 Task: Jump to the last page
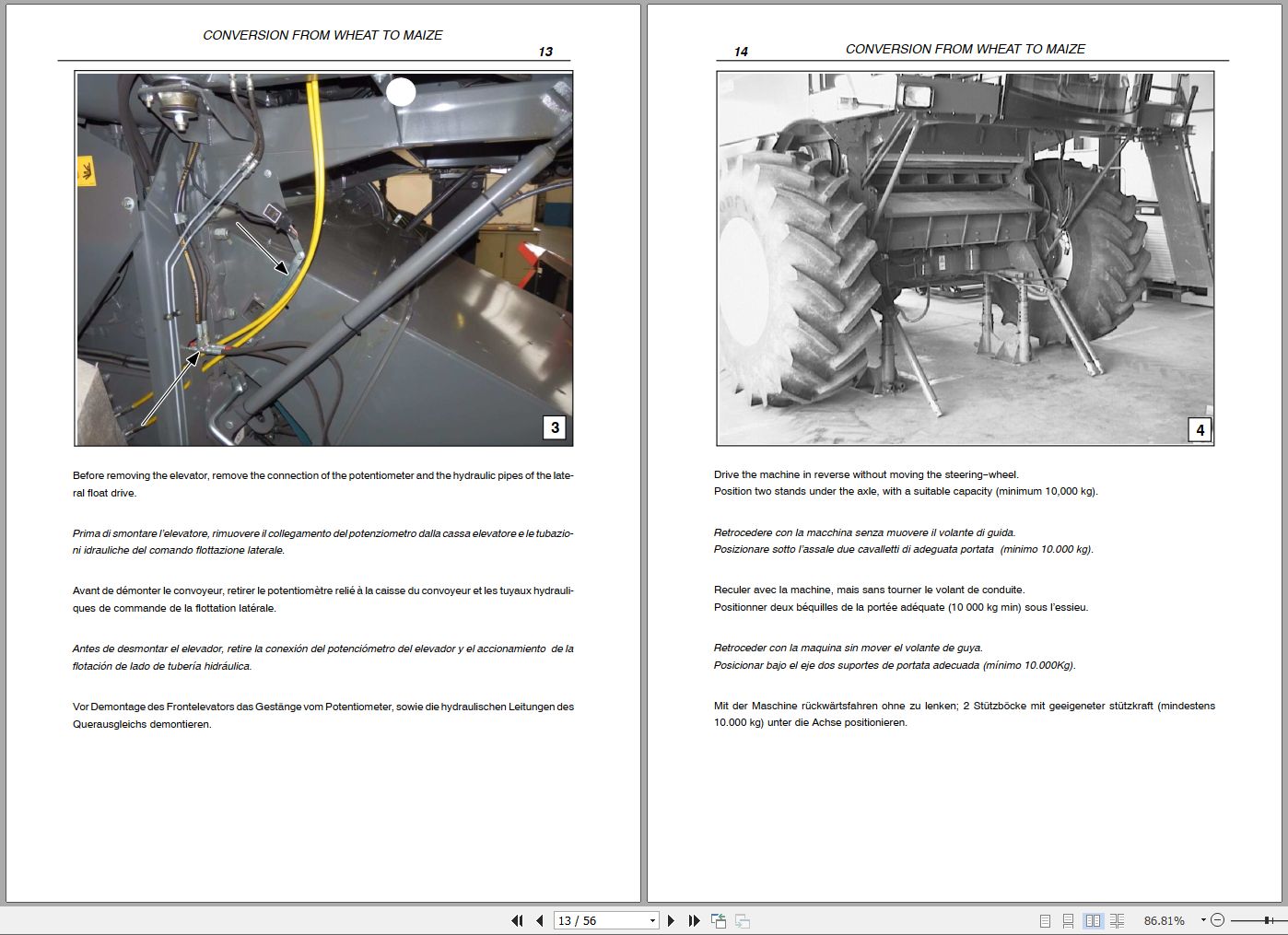point(694,920)
